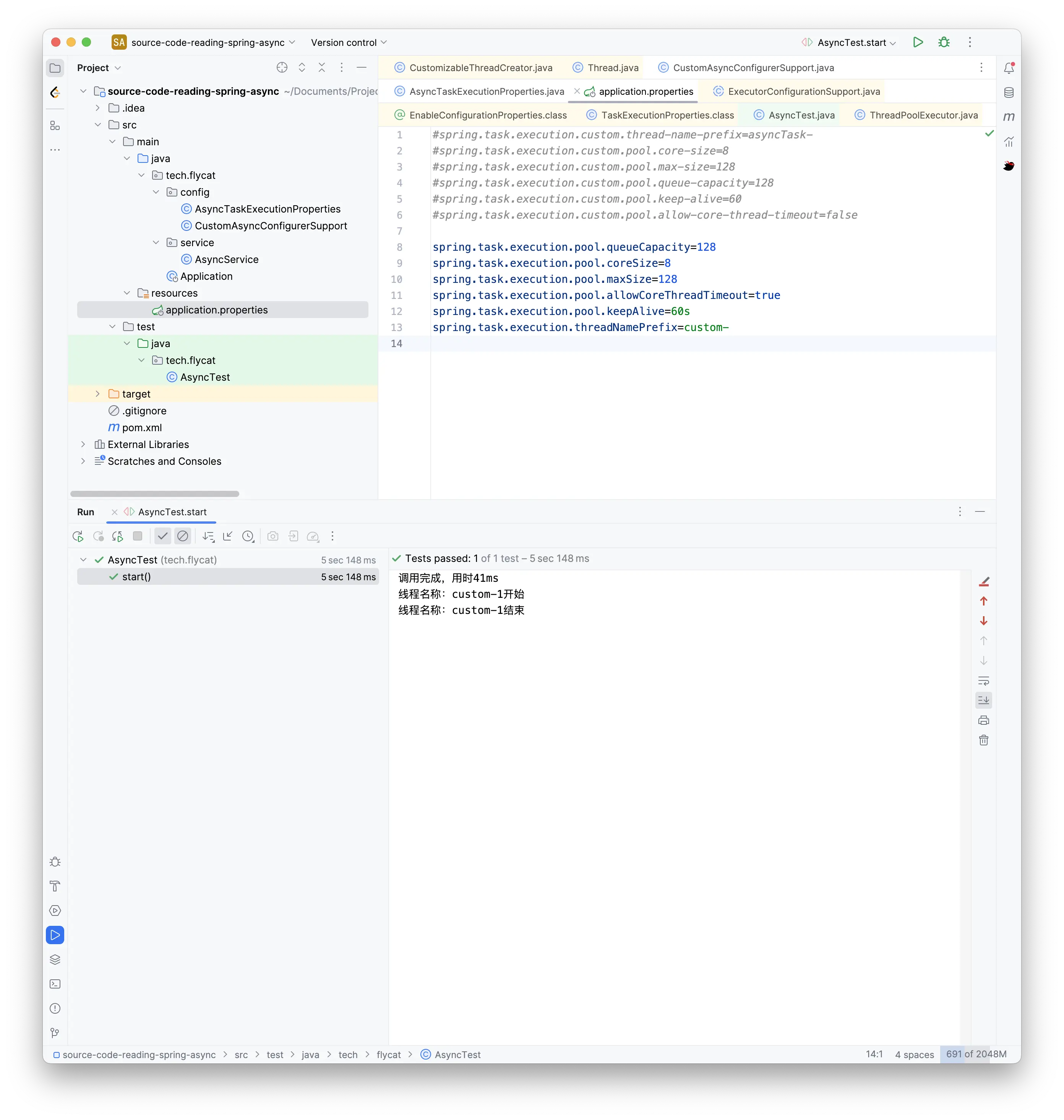Switch to AsyncTest.java tab

[794, 115]
